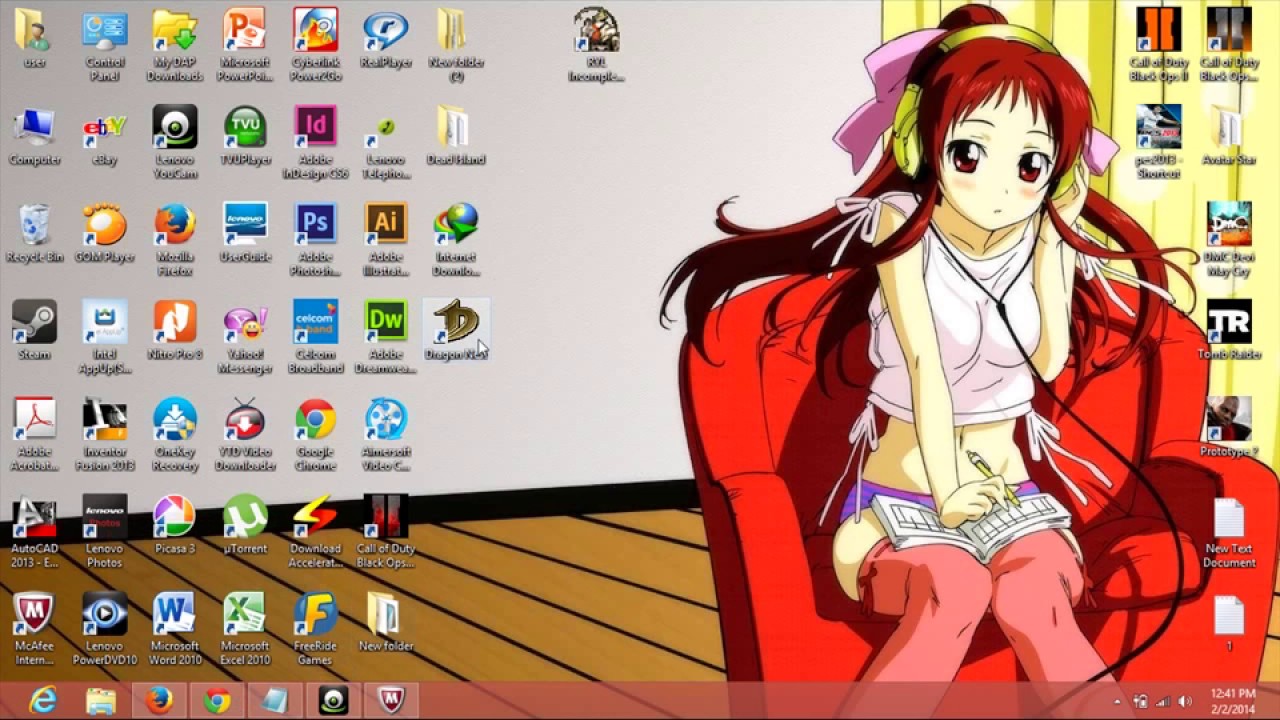Select the Recycle Bin icon
Screen dimensions: 1280x720
coord(35,233)
